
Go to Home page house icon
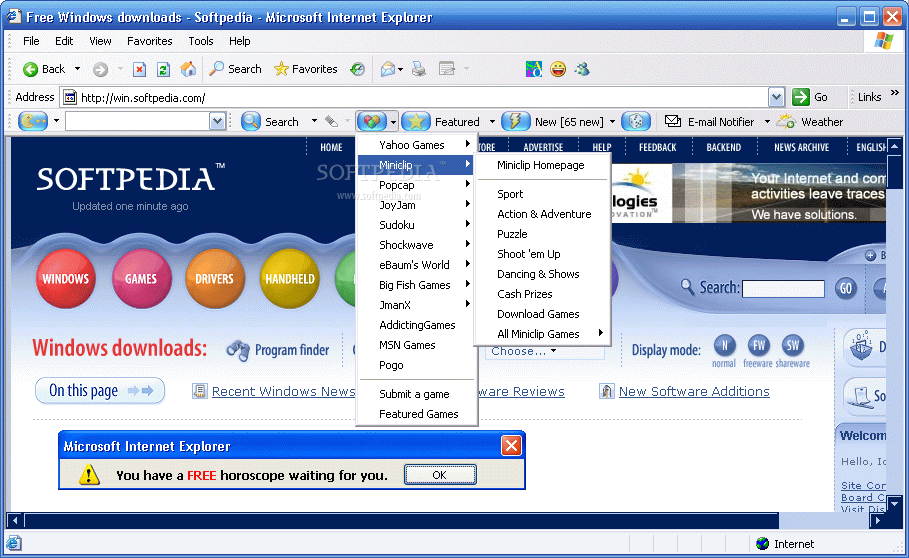coord(188,70)
